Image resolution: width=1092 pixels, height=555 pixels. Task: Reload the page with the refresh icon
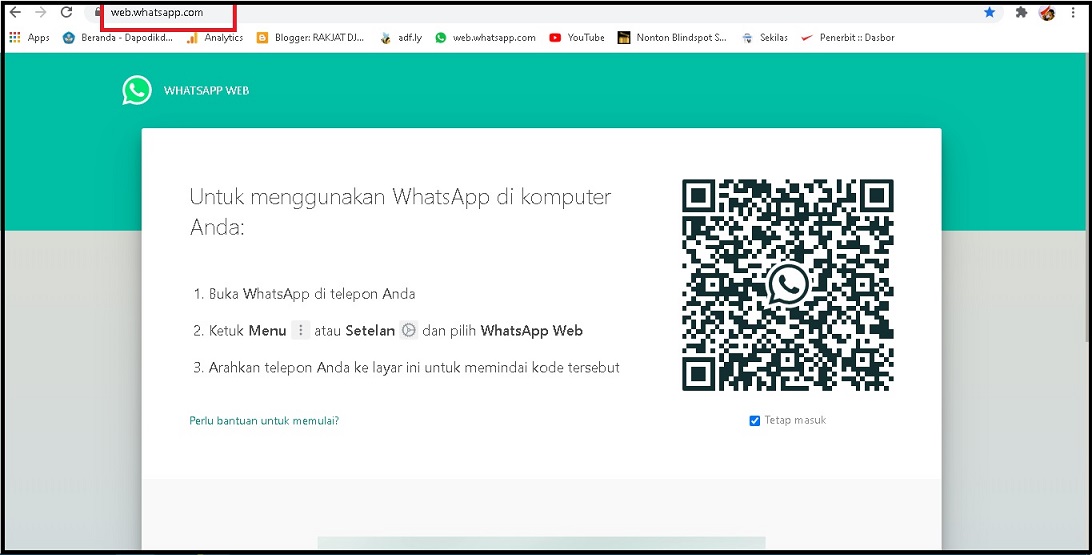[66, 13]
